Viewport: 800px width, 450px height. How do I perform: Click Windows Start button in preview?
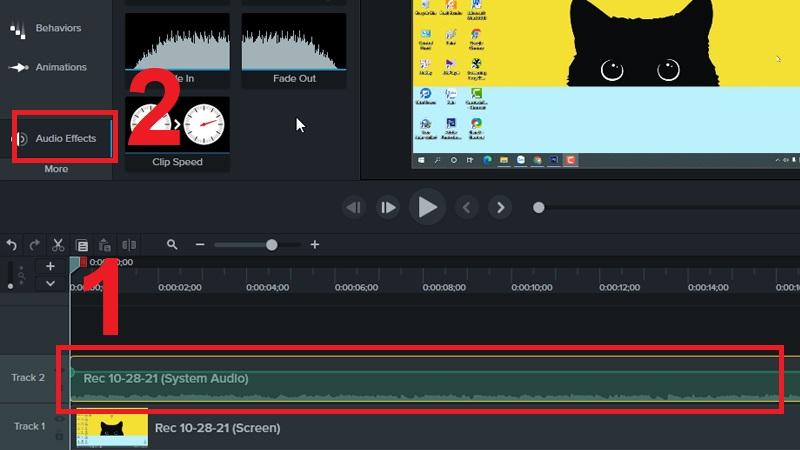pyautogui.click(x=421, y=160)
